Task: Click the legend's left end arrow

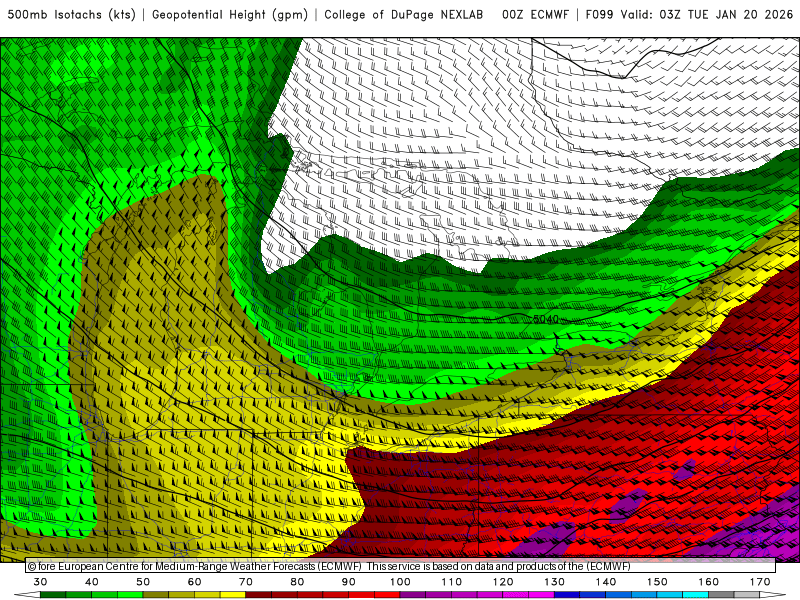Action: coord(27,595)
